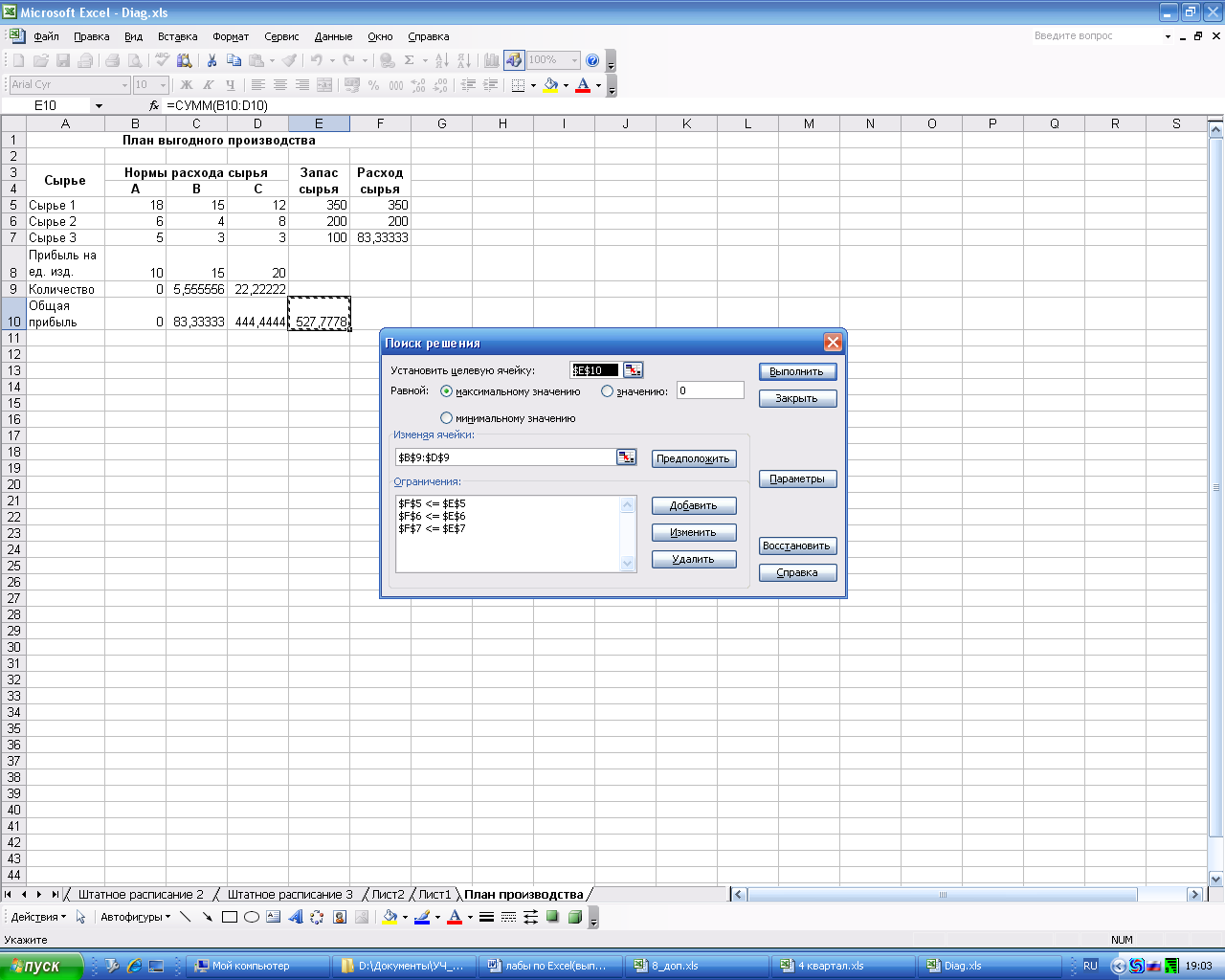Select the Rectangle drawing tool

point(230,917)
